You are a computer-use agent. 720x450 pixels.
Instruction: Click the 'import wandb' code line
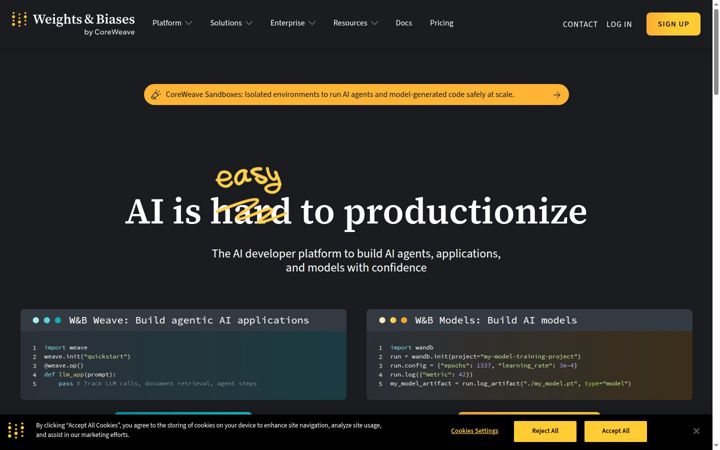click(x=412, y=348)
